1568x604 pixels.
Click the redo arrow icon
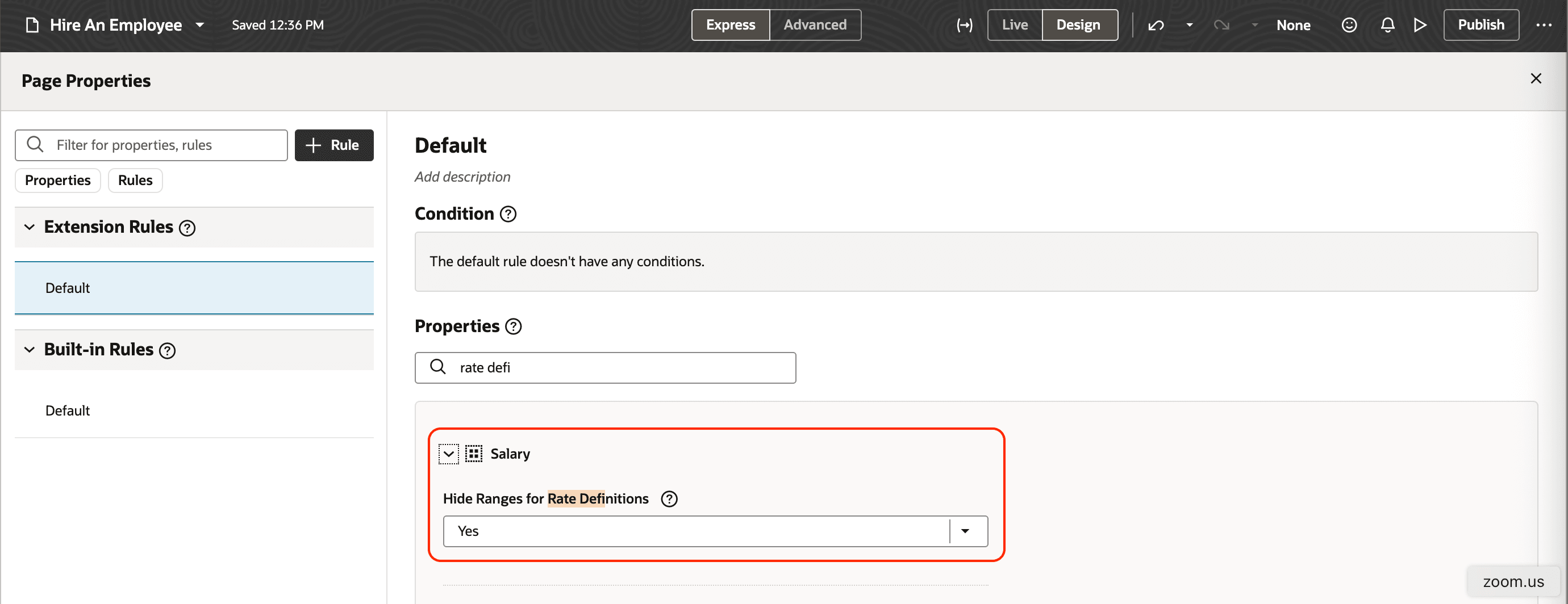1221,25
